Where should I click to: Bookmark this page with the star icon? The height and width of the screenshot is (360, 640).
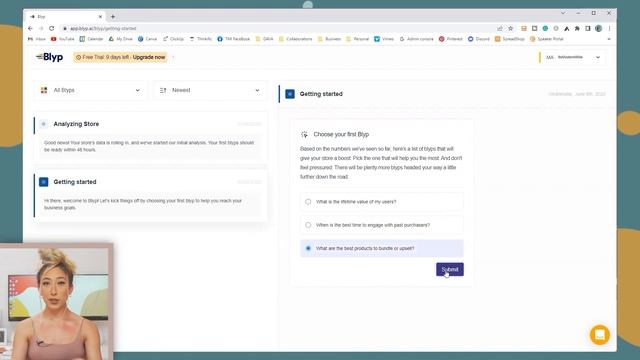511,29
